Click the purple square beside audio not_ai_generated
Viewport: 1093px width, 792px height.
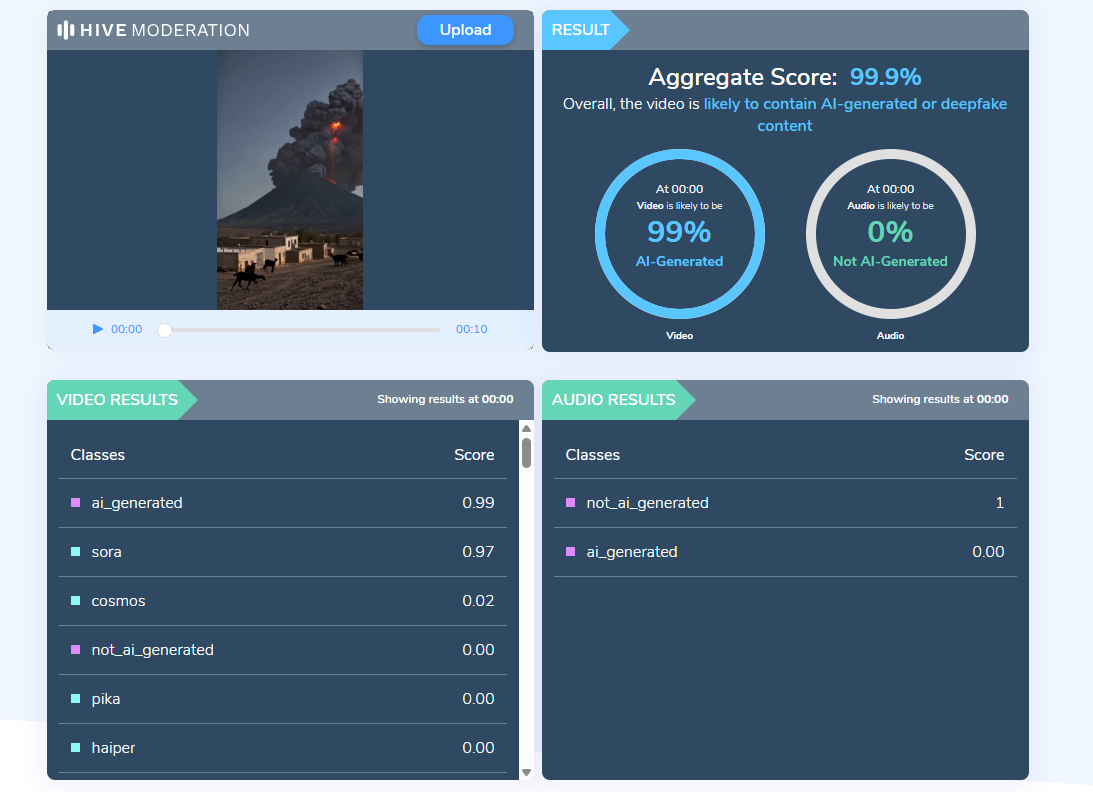[571, 503]
